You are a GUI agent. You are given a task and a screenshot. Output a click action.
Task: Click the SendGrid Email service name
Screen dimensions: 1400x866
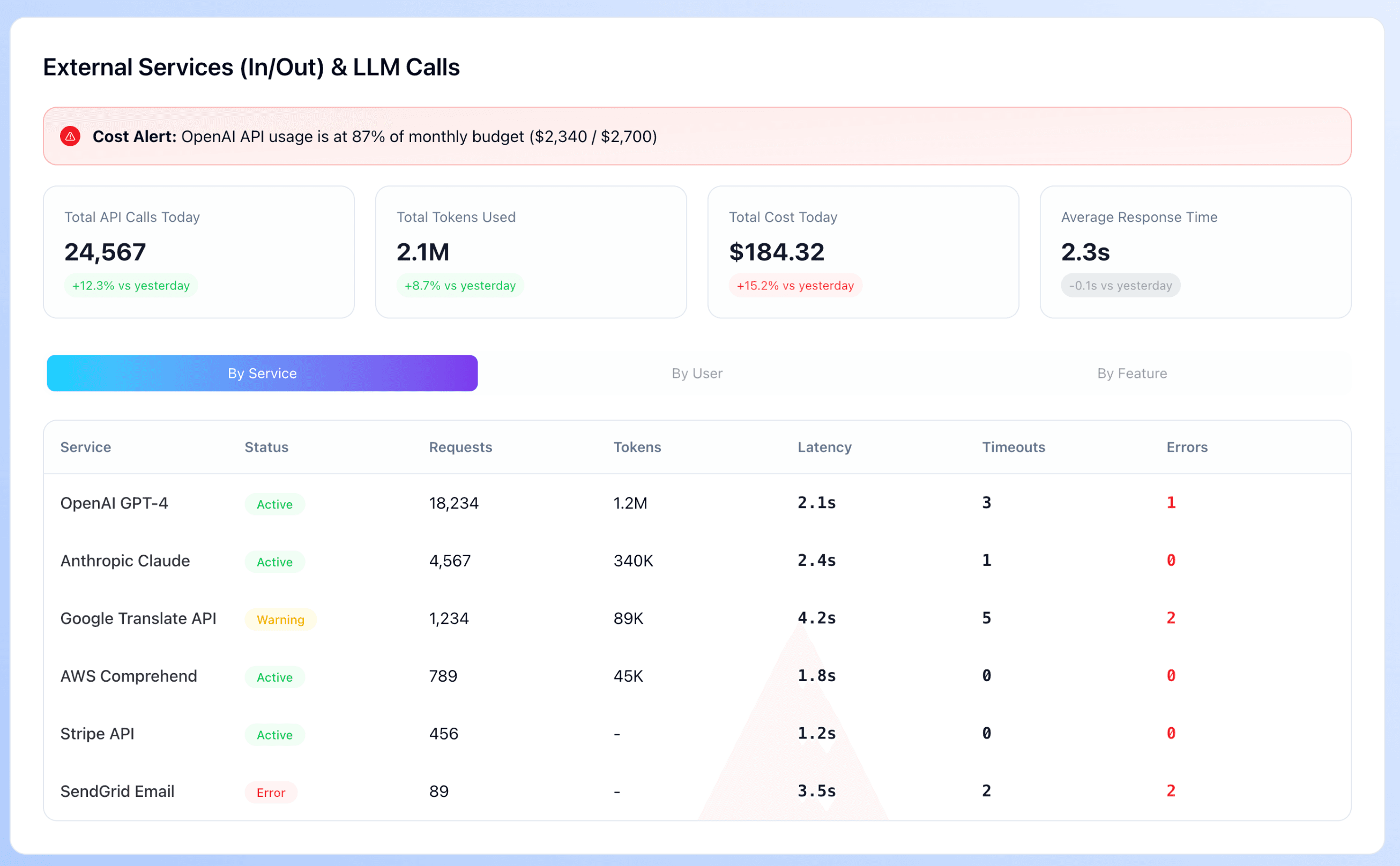coord(117,791)
